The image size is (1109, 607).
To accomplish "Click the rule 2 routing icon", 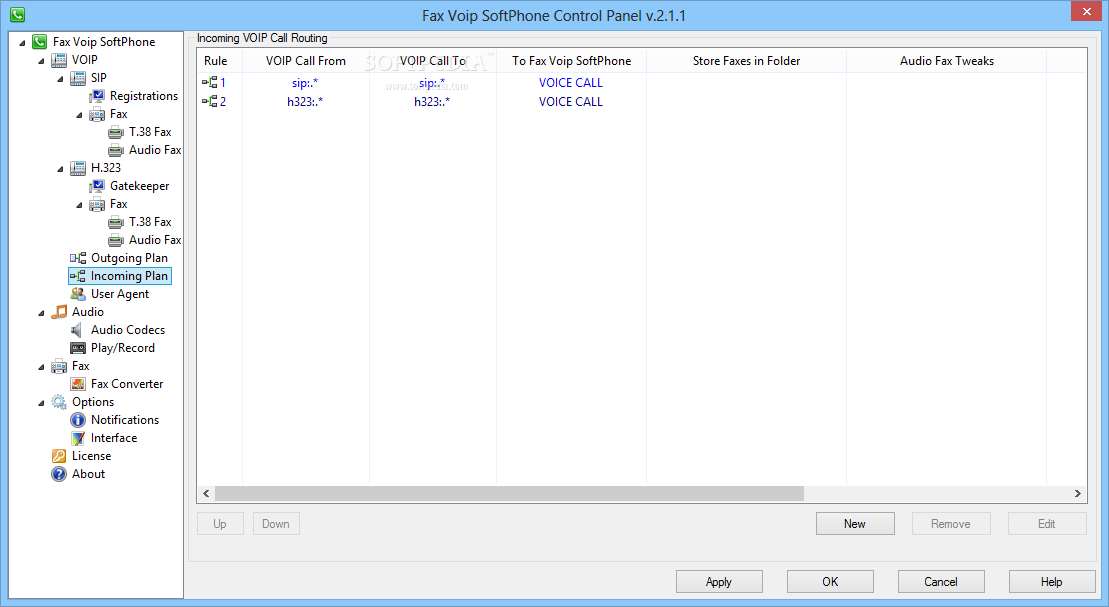I will click(x=209, y=102).
